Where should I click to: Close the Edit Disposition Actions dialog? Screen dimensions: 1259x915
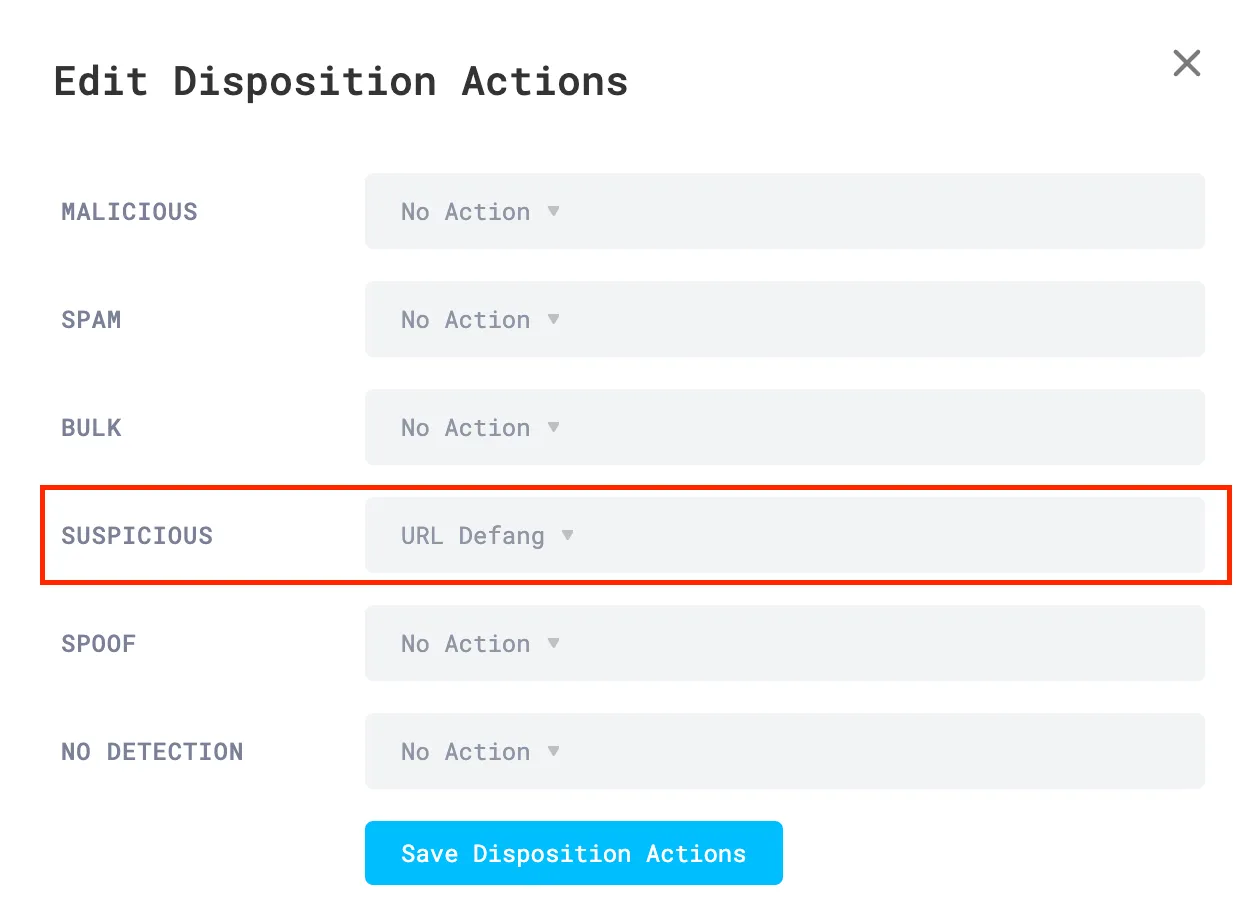[x=1186, y=63]
